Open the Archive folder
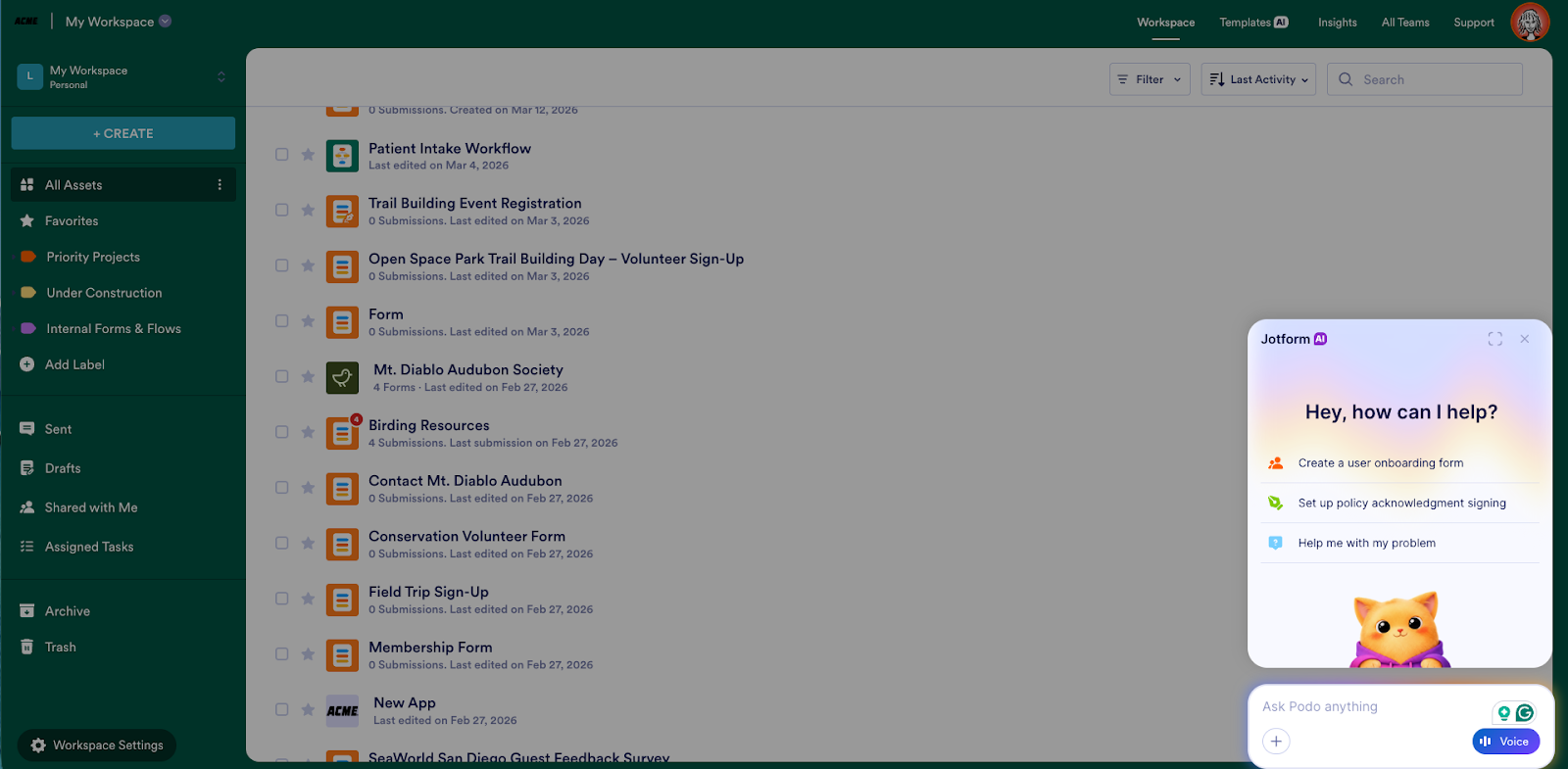This screenshot has width=1568, height=769. pos(68,611)
